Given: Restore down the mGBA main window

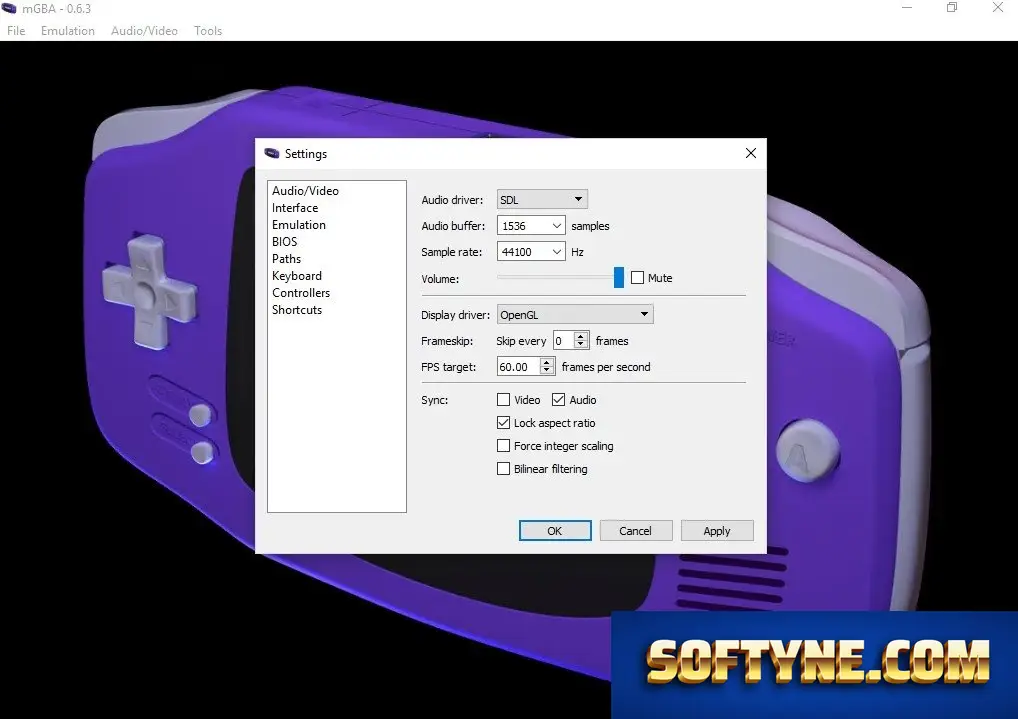Looking at the screenshot, I should (952, 8).
